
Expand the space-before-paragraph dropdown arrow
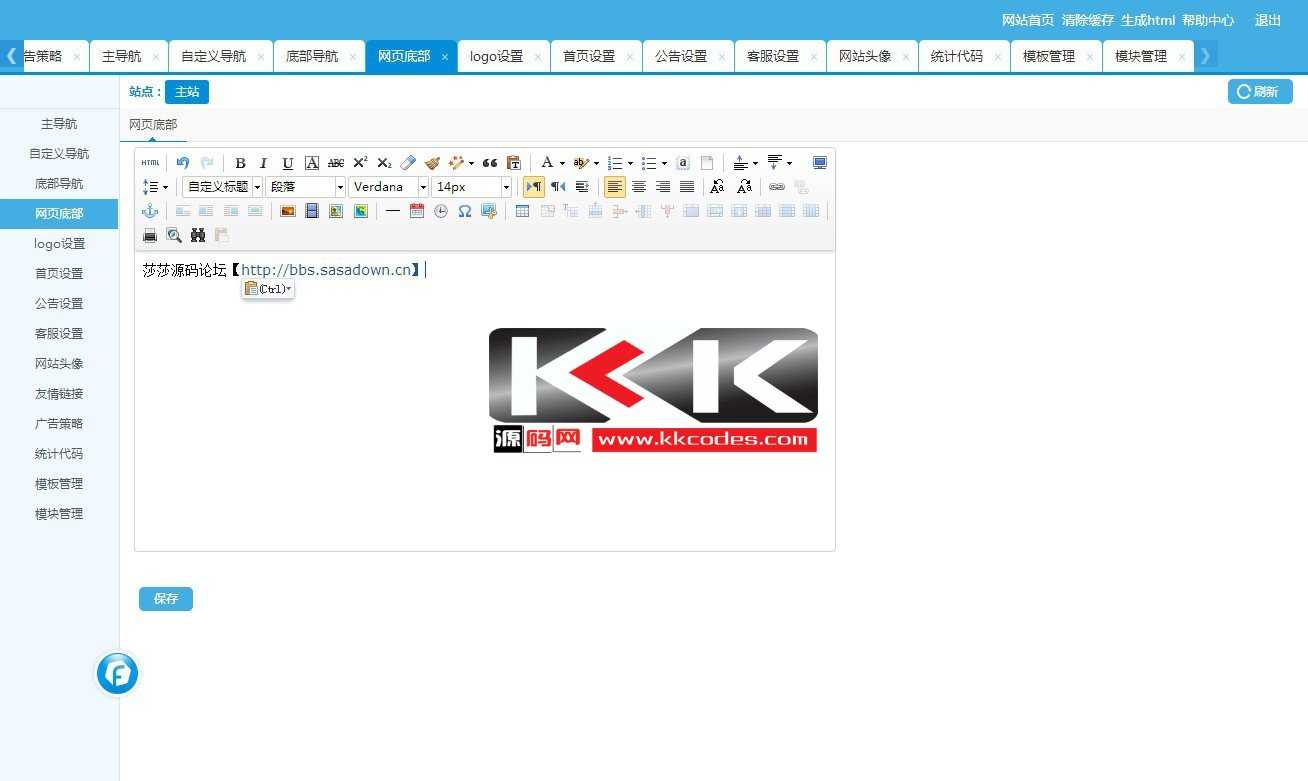click(755, 163)
